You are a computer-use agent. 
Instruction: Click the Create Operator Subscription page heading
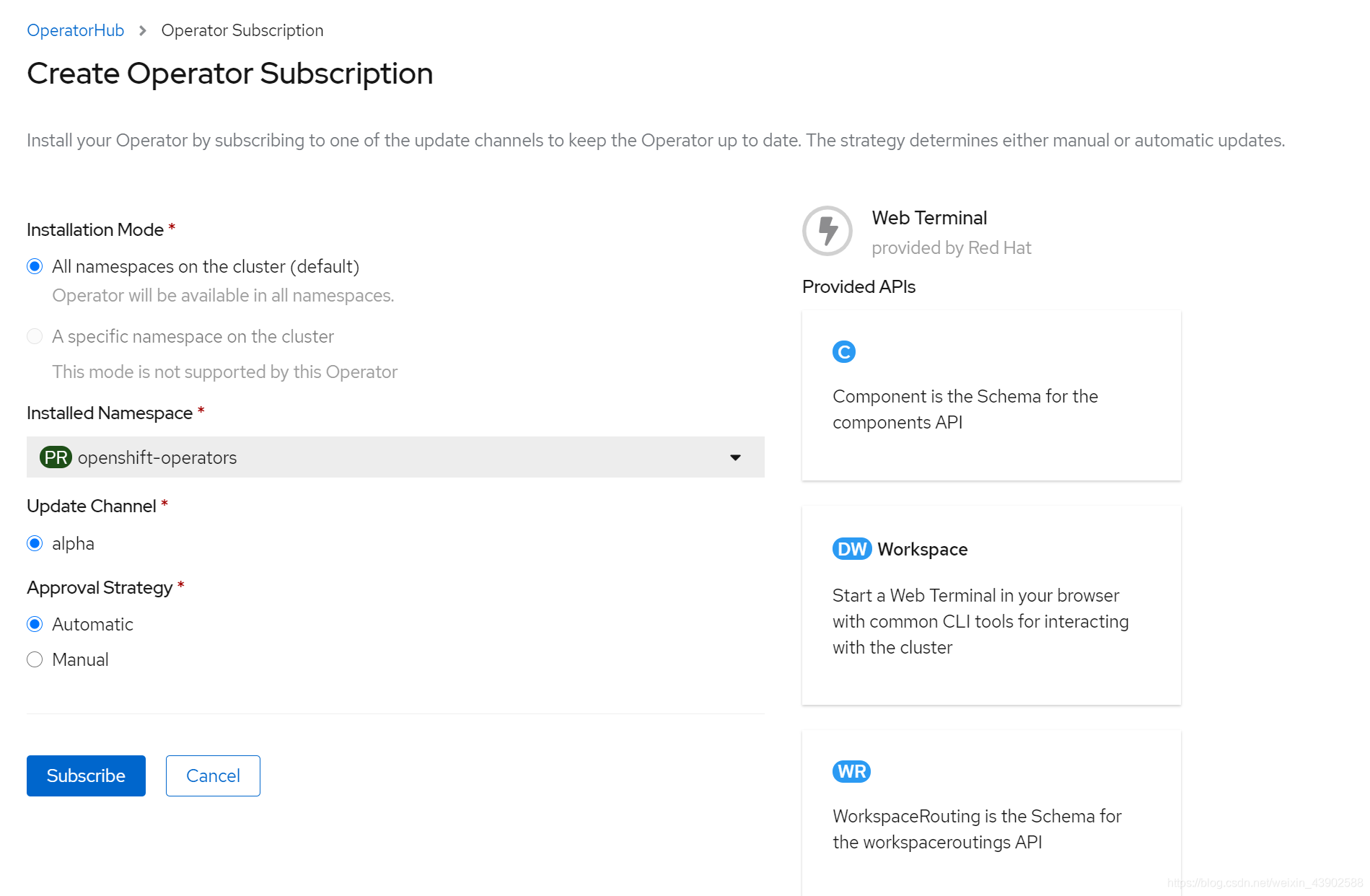click(229, 74)
